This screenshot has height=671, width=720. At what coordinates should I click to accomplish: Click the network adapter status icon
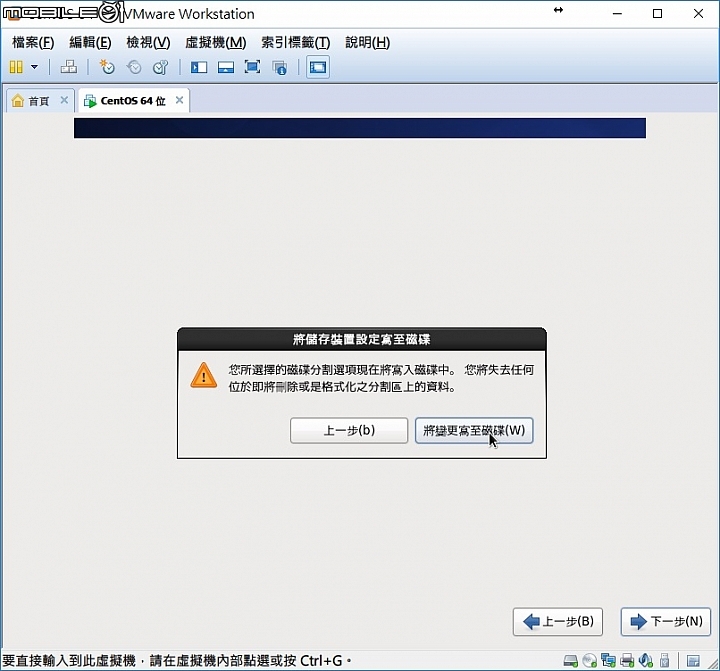coord(608,661)
